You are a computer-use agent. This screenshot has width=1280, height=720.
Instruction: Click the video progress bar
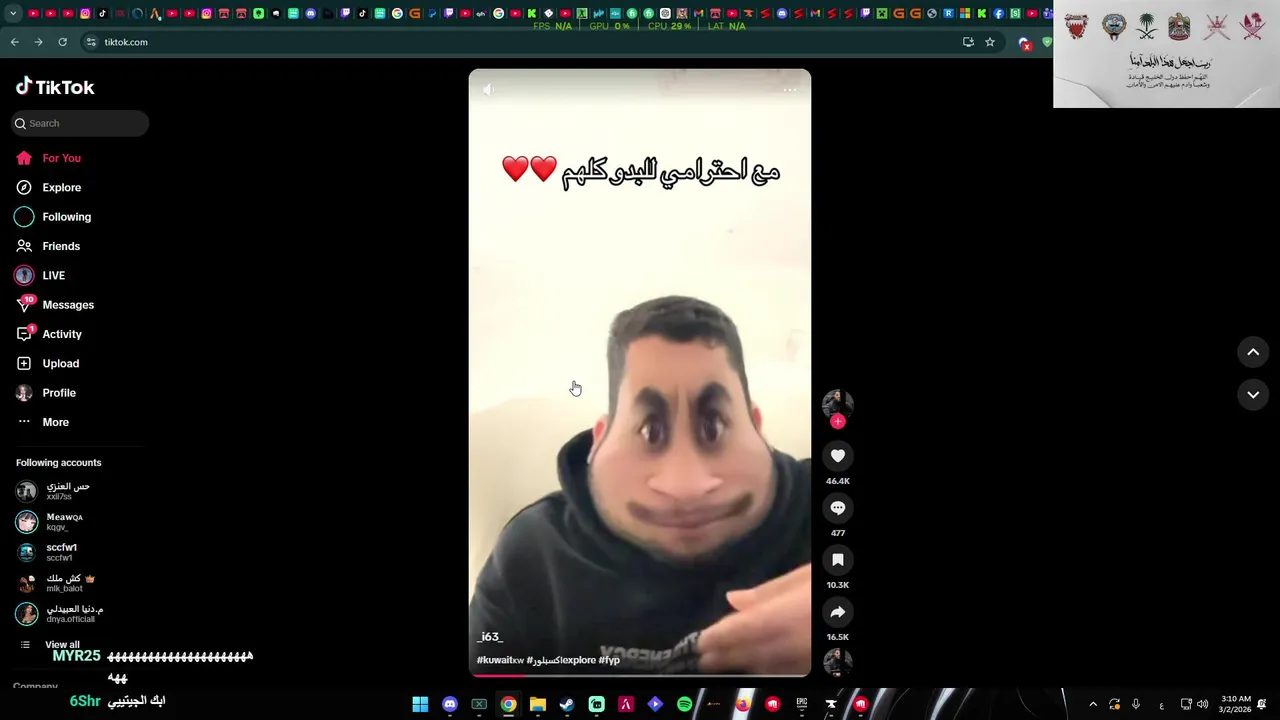(x=640, y=675)
